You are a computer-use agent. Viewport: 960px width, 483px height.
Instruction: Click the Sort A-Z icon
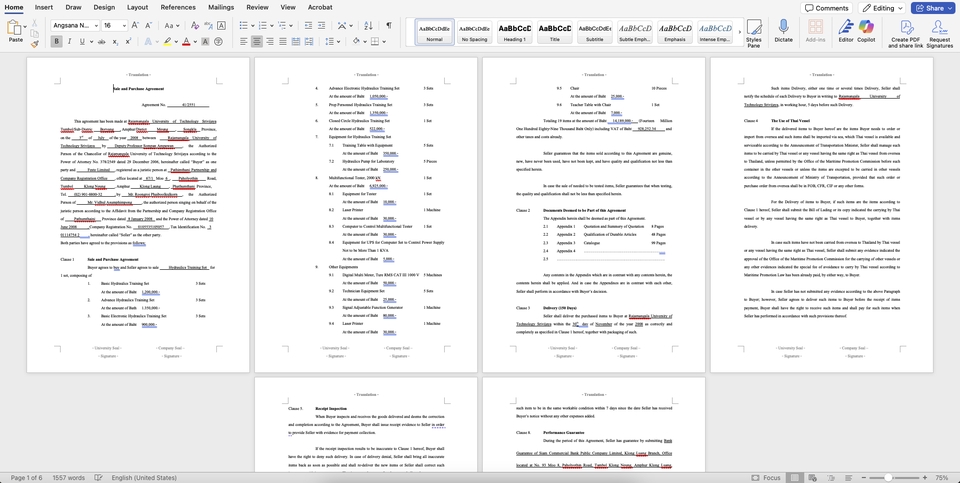click(x=368, y=26)
